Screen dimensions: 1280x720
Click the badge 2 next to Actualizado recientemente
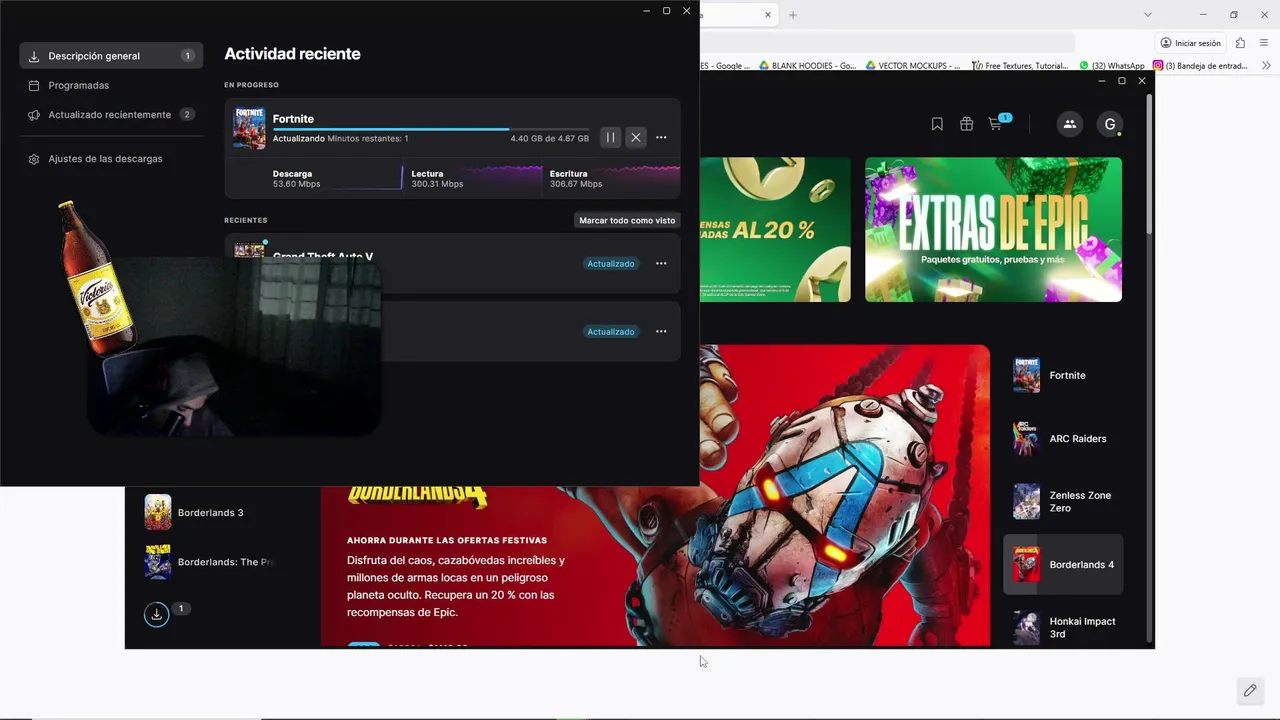(187, 114)
